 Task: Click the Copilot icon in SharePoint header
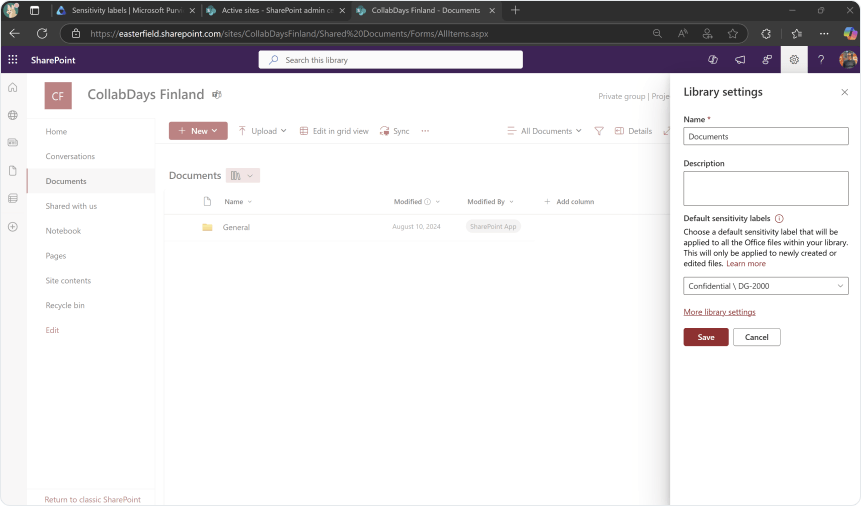[713, 59]
